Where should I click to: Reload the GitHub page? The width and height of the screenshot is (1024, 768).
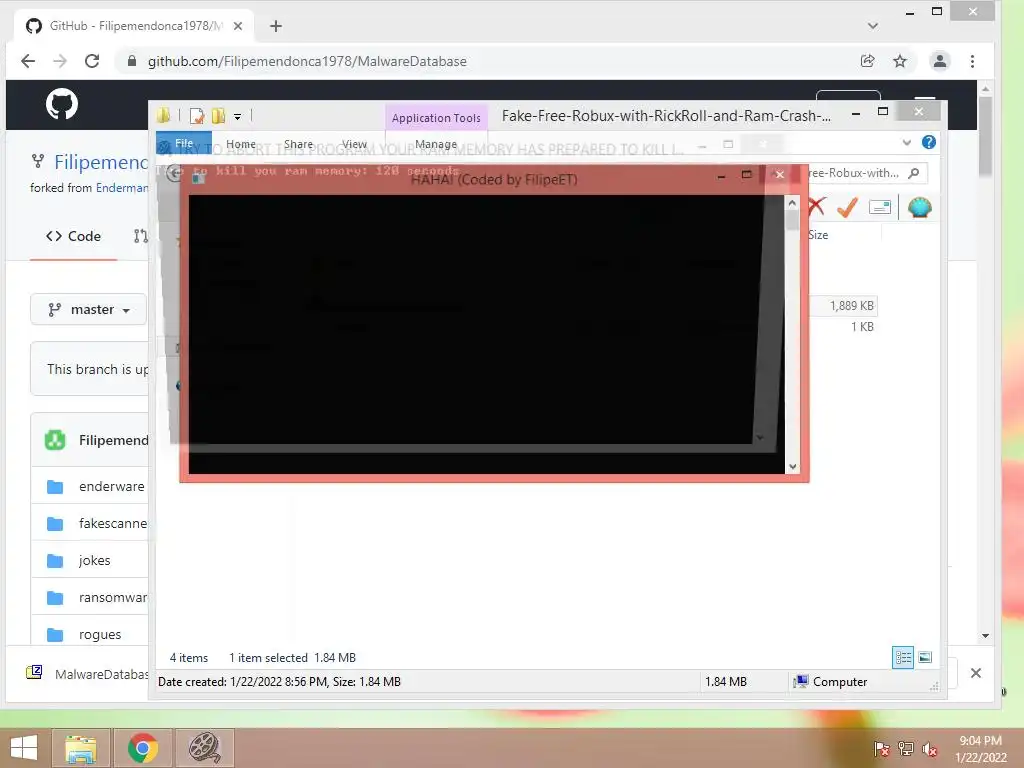pyautogui.click(x=92, y=61)
